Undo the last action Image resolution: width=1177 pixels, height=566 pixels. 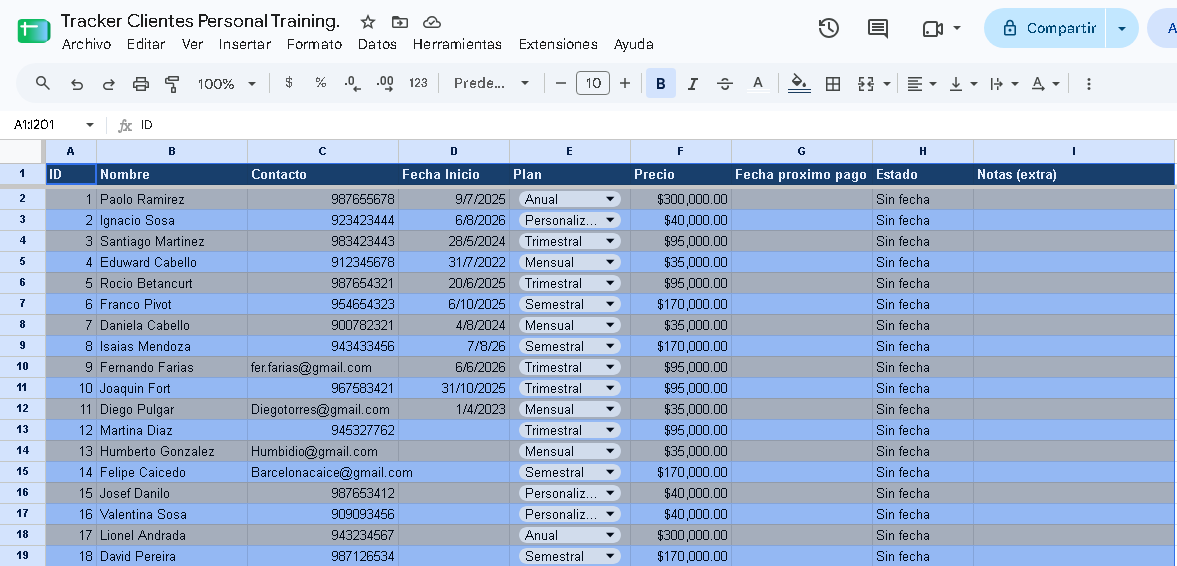(x=77, y=83)
